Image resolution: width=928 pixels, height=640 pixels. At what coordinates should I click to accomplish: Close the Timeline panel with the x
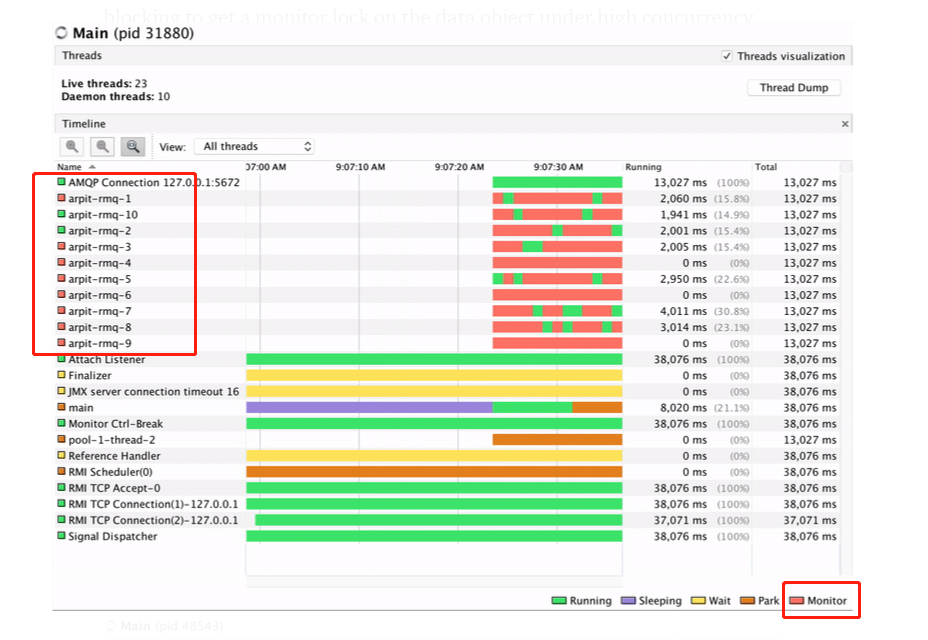point(845,124)
